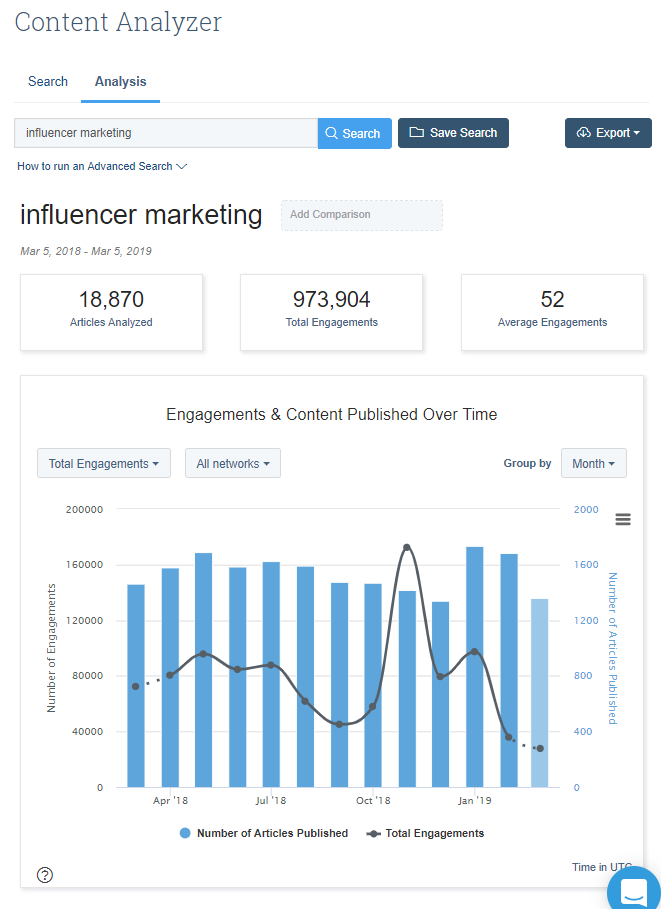Click the November engagement peak data point
The width and height of the screenshot is (661, 909).
click(406, 547)
